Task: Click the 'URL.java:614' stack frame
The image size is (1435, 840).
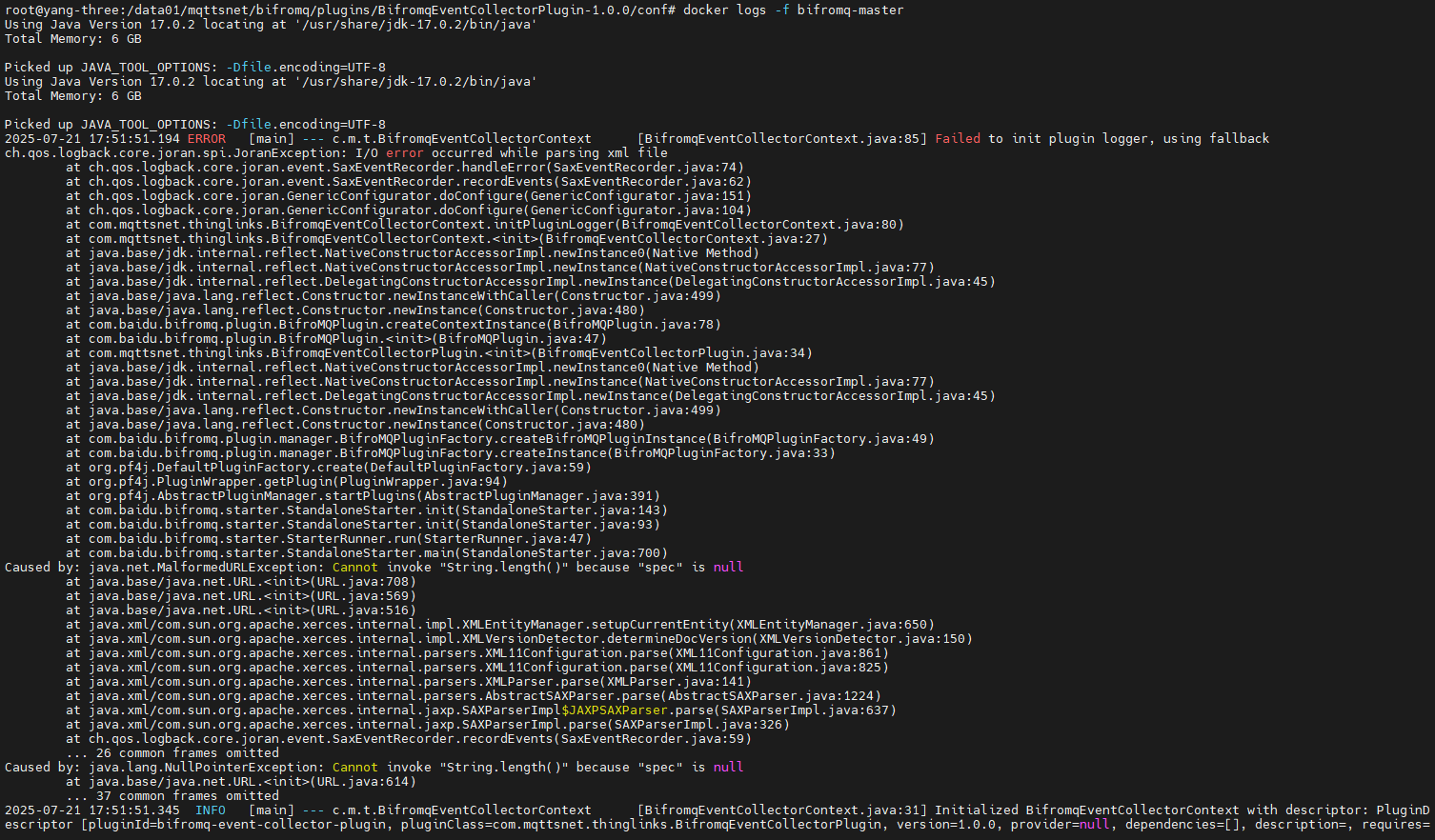Action: [x=241, y=782]
